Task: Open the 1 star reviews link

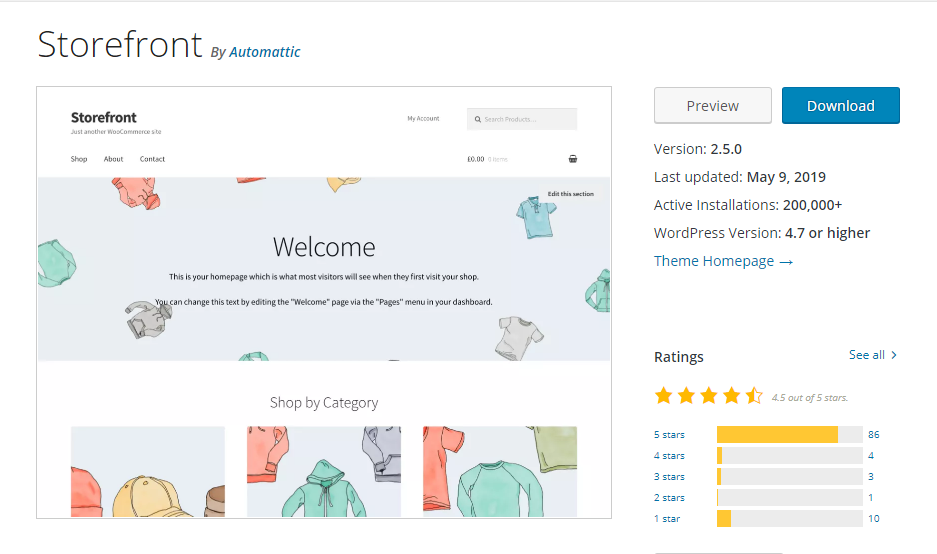Action: pos(667,519)
